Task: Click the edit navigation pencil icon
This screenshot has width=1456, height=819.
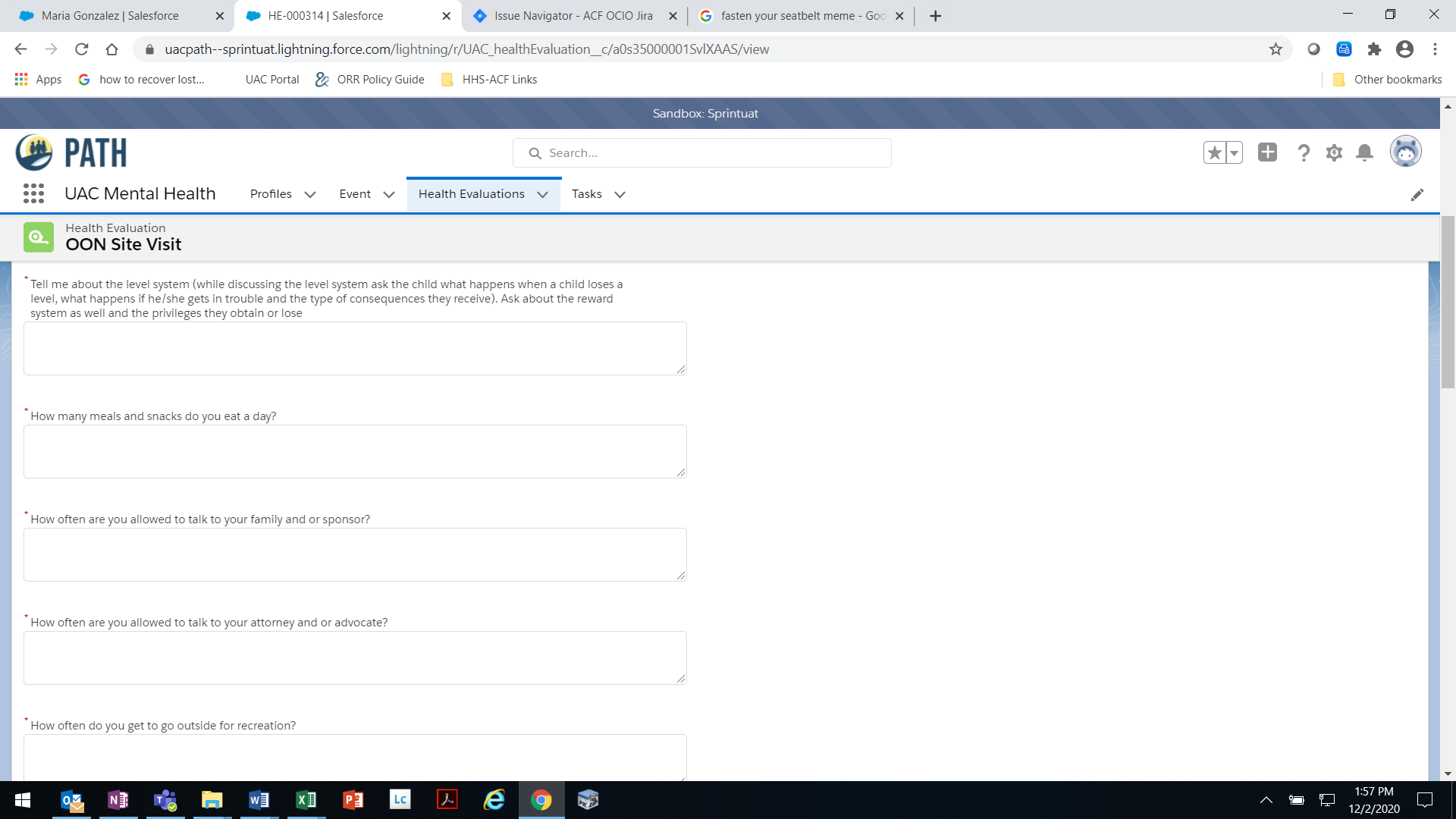Action: pos(1417,195)
